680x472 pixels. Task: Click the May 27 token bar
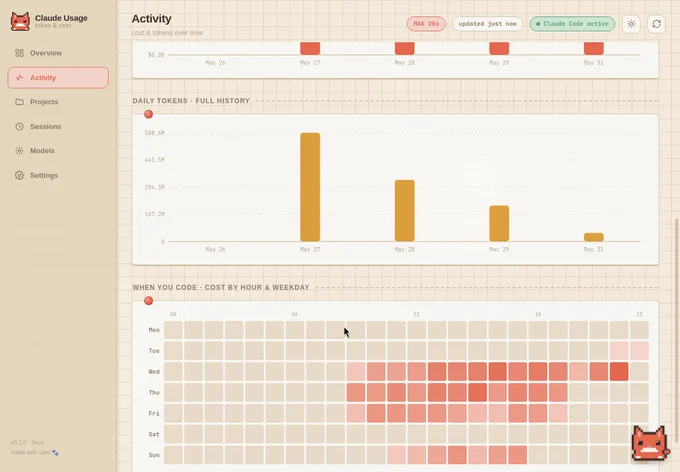(310, 187)
